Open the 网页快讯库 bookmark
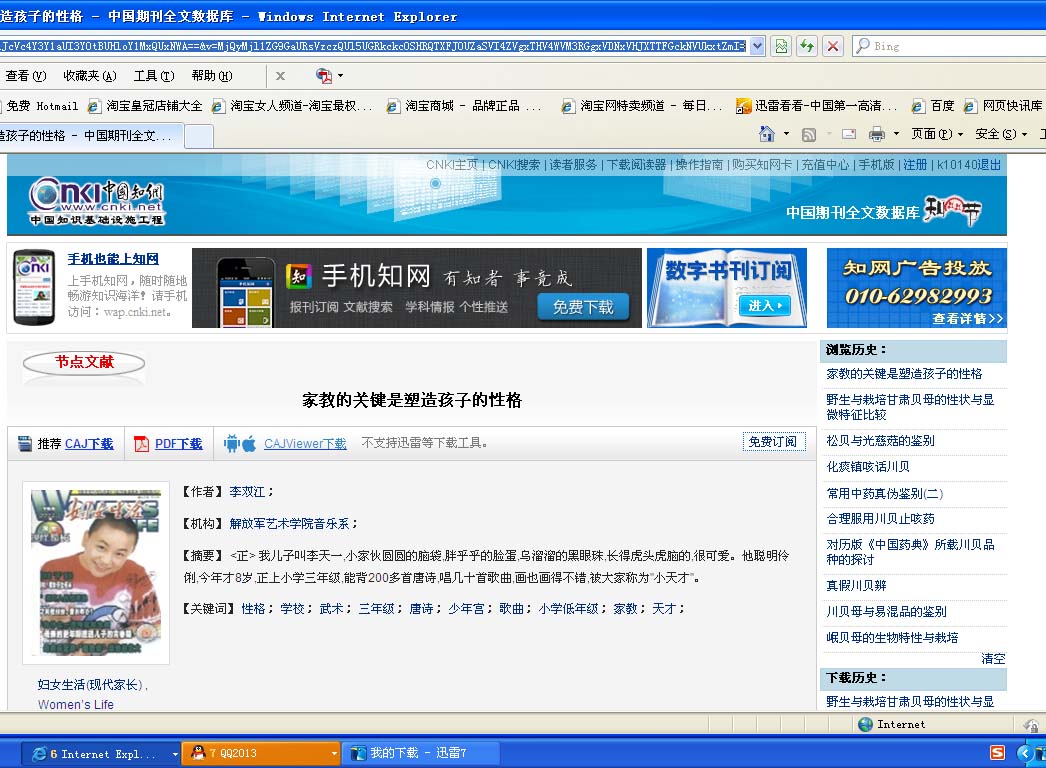This screenshot has height=768, width=1046. coord(1003,106)
